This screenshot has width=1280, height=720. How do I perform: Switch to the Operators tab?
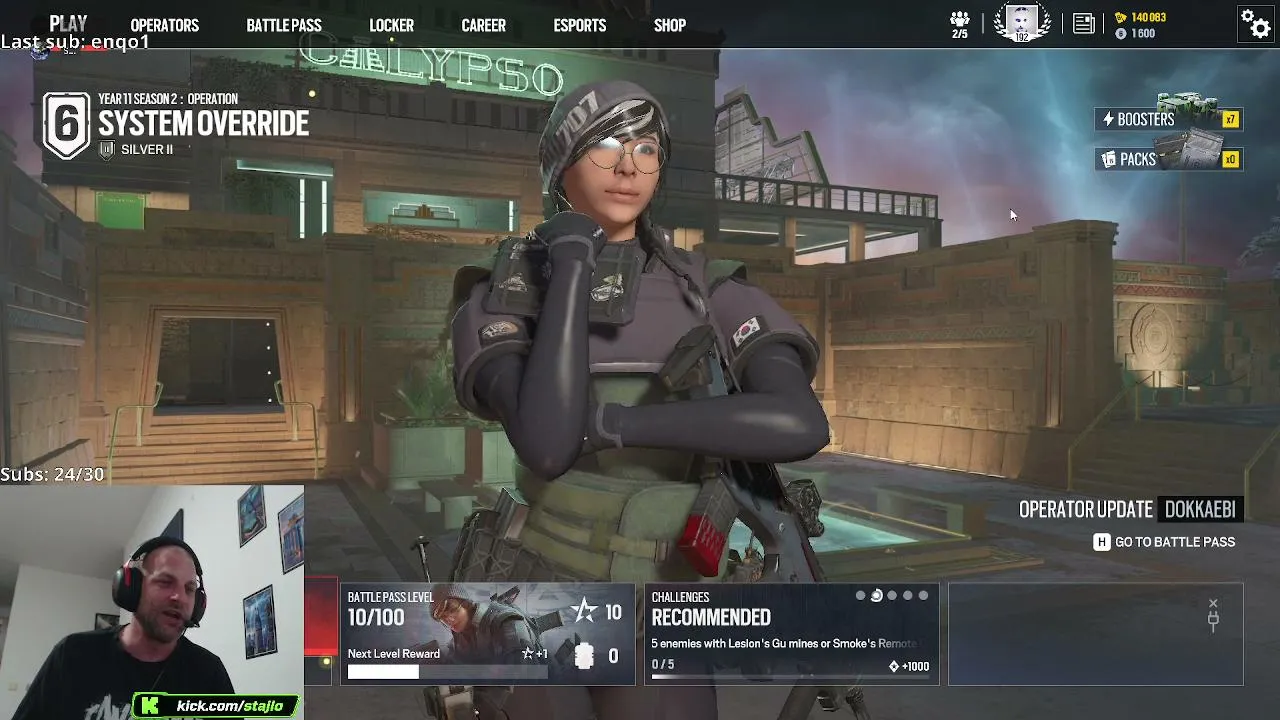[x=165, y=25]
